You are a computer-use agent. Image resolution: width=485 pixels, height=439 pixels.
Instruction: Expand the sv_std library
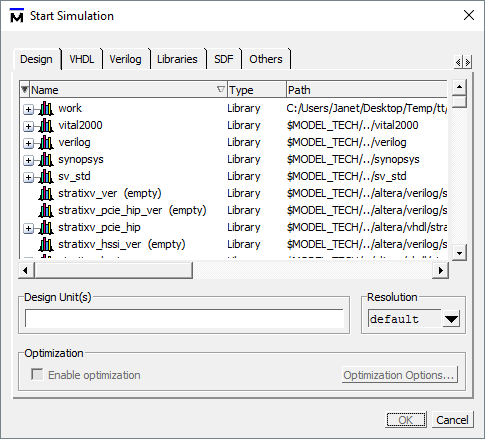point(28,177)
